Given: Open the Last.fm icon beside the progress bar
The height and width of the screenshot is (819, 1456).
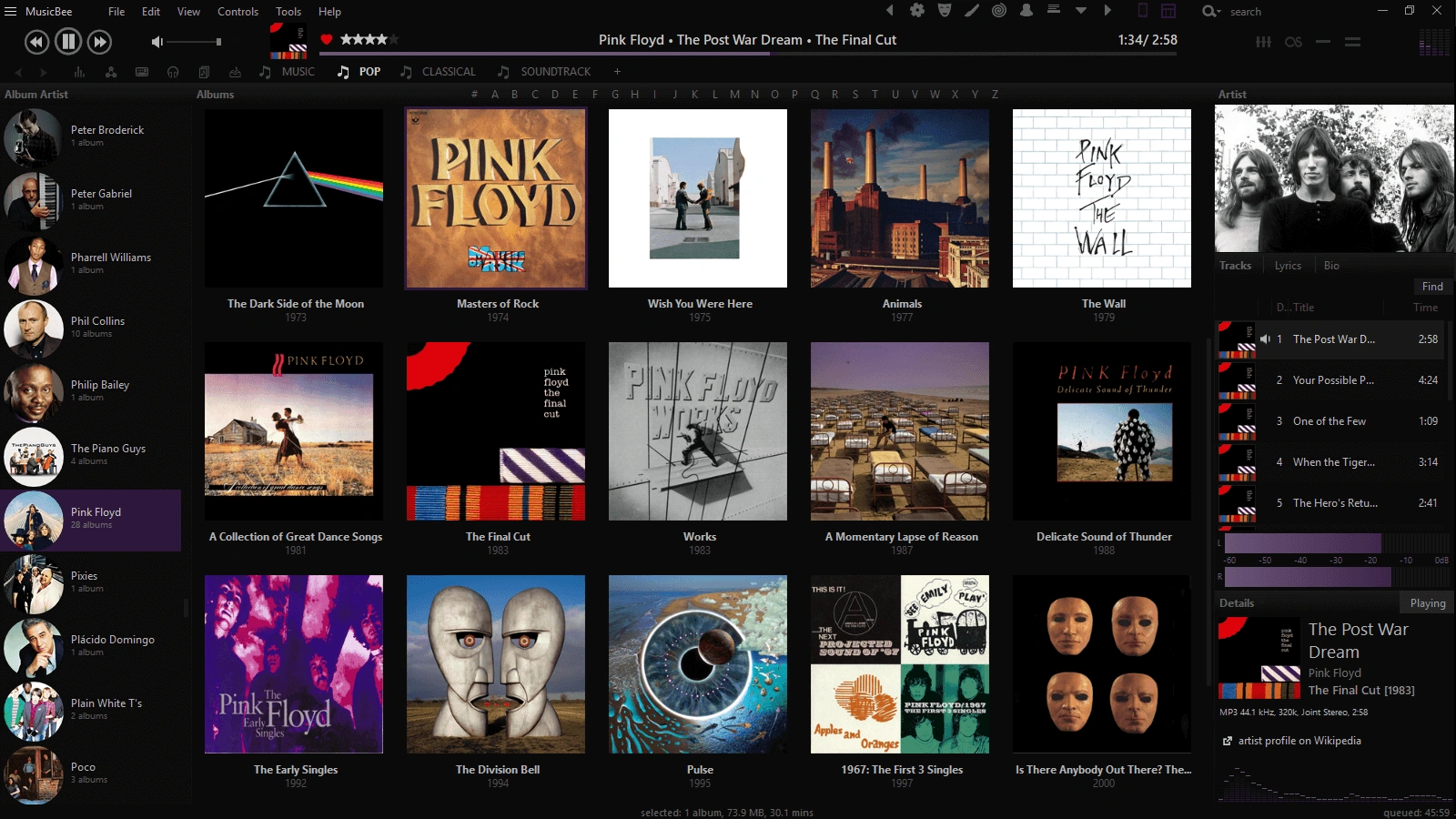Looking at the screenshot, I should 1293,41.
